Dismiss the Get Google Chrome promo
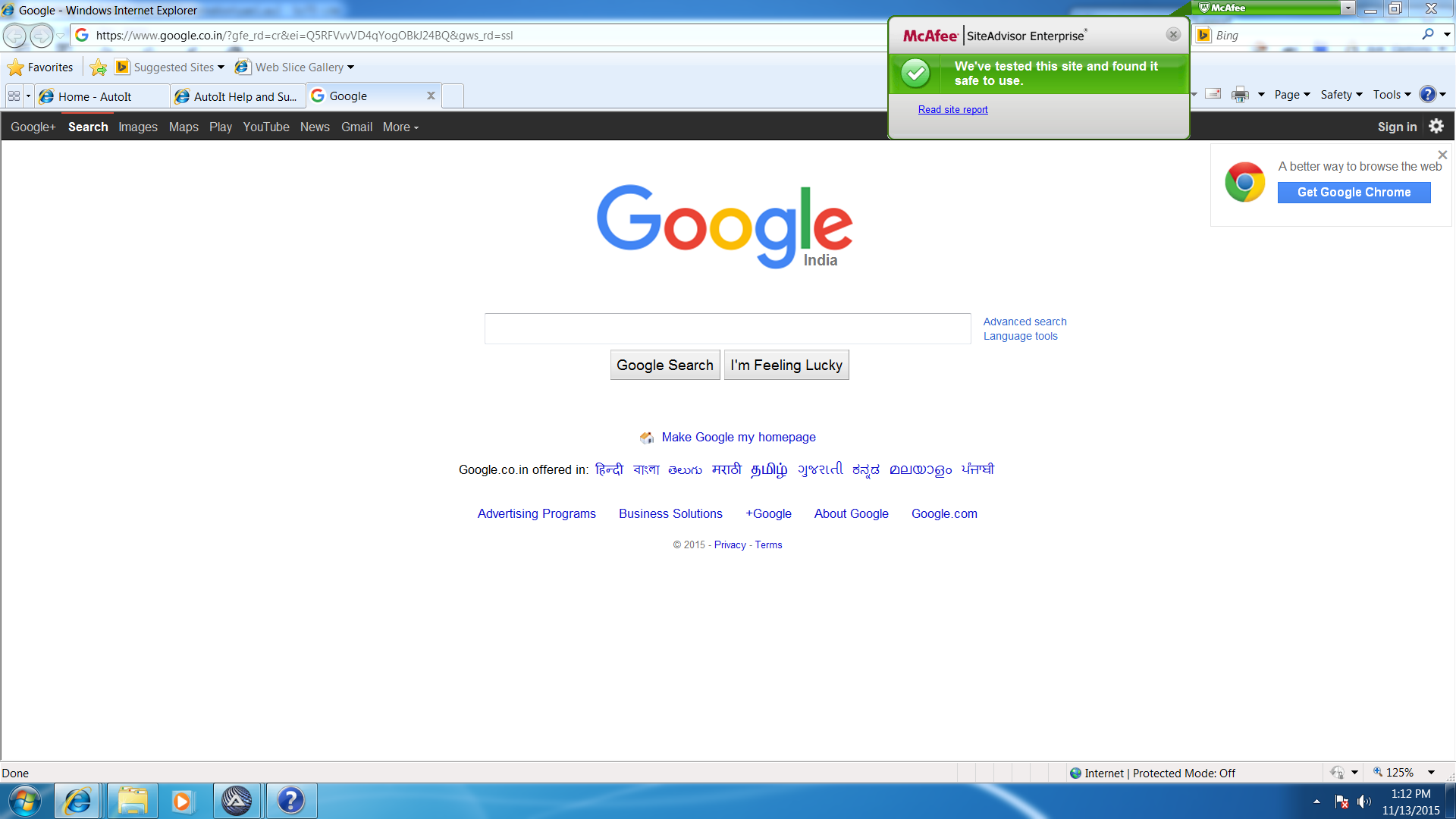 point(1442,155)
